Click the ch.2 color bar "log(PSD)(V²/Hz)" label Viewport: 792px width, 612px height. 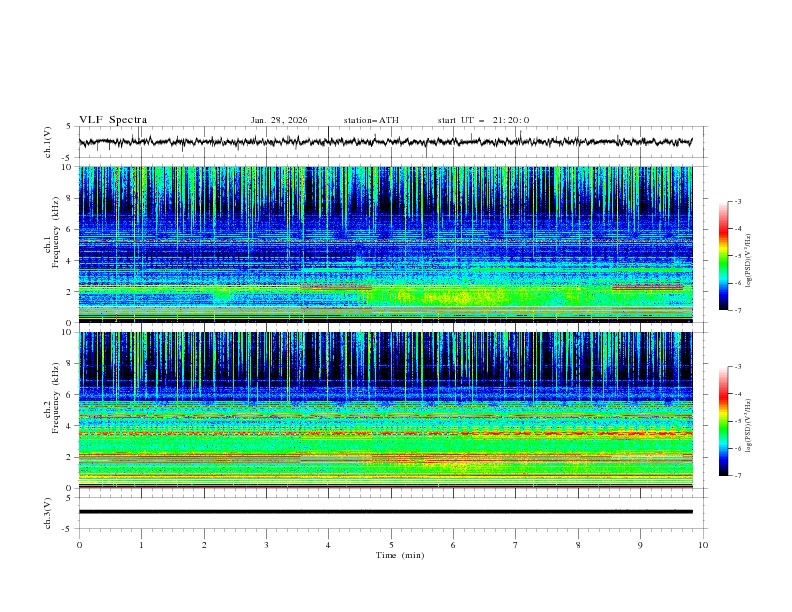pyautogui.click(x=748, y=426)
